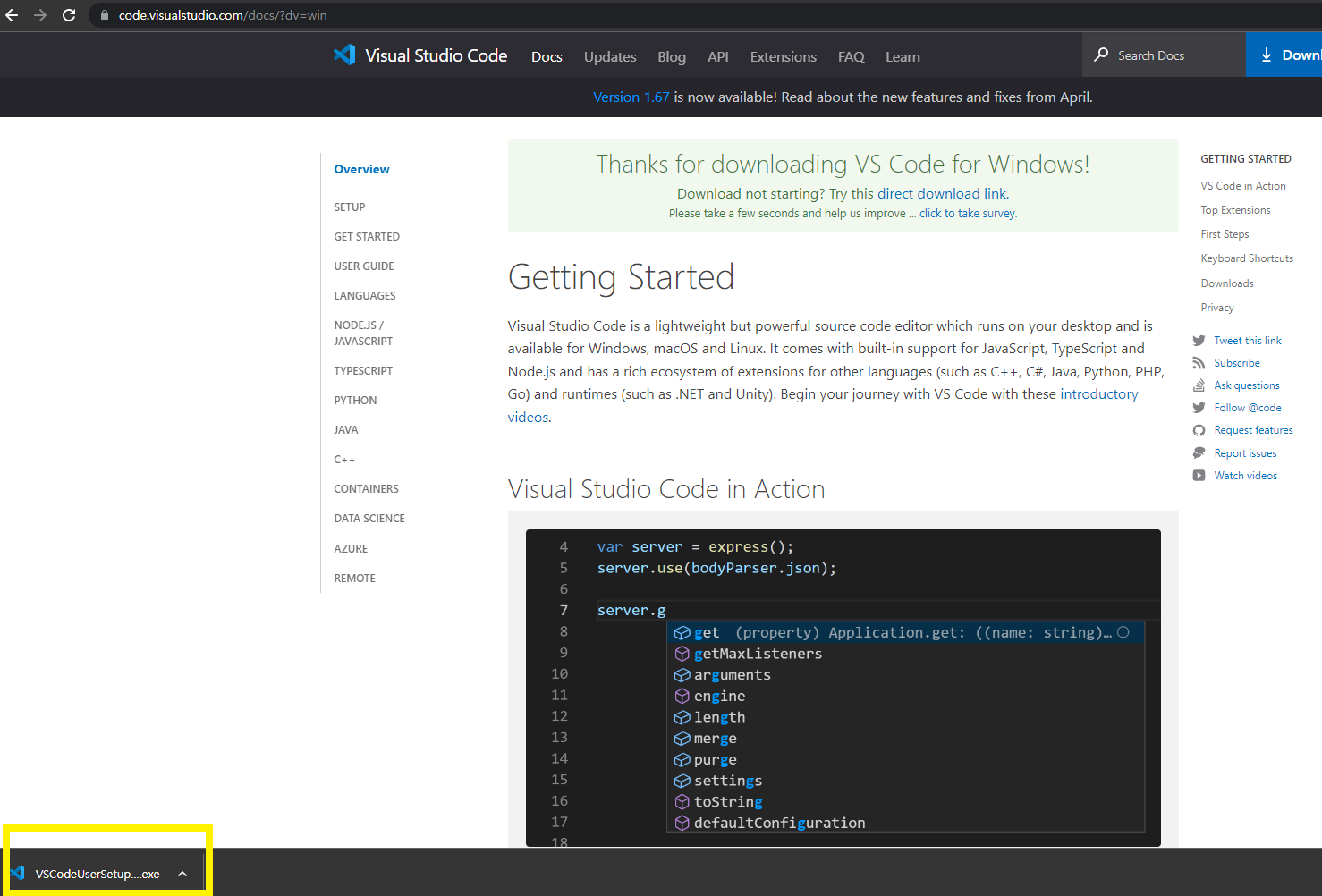Click the GitHub icon beside Request features
Viewport: 1322px width, 896px height.
point(1199,430)
